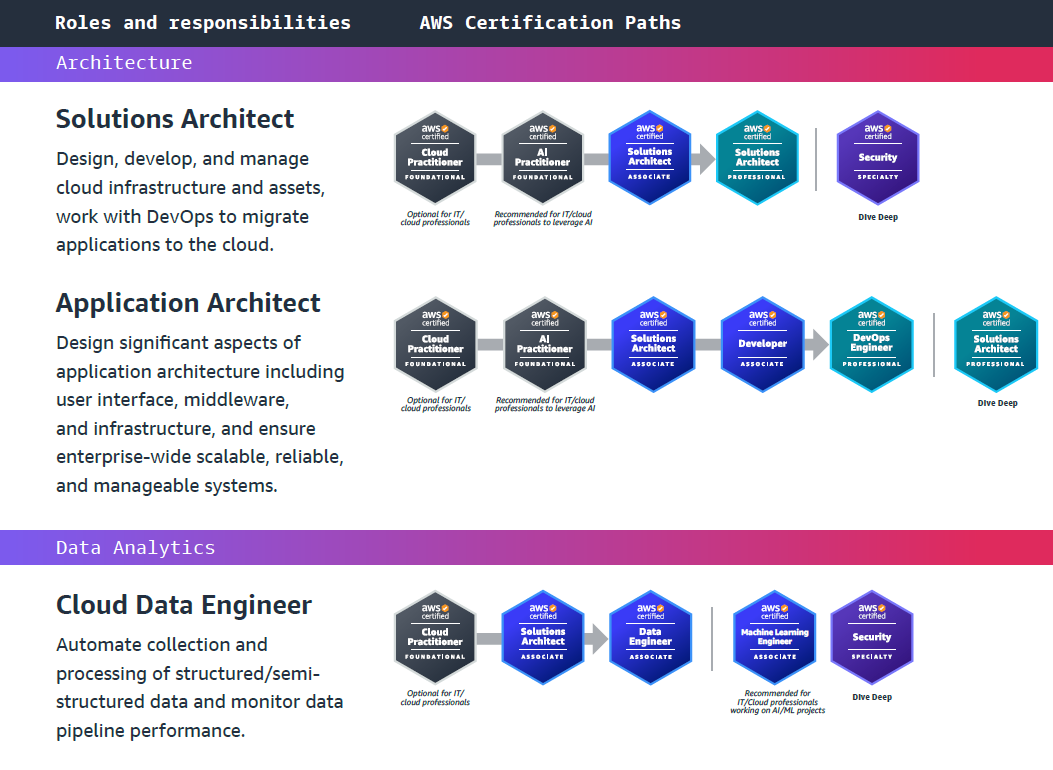Open the Data Engineer Associate badge
1053x770 pixels.
tap(650, 636)
